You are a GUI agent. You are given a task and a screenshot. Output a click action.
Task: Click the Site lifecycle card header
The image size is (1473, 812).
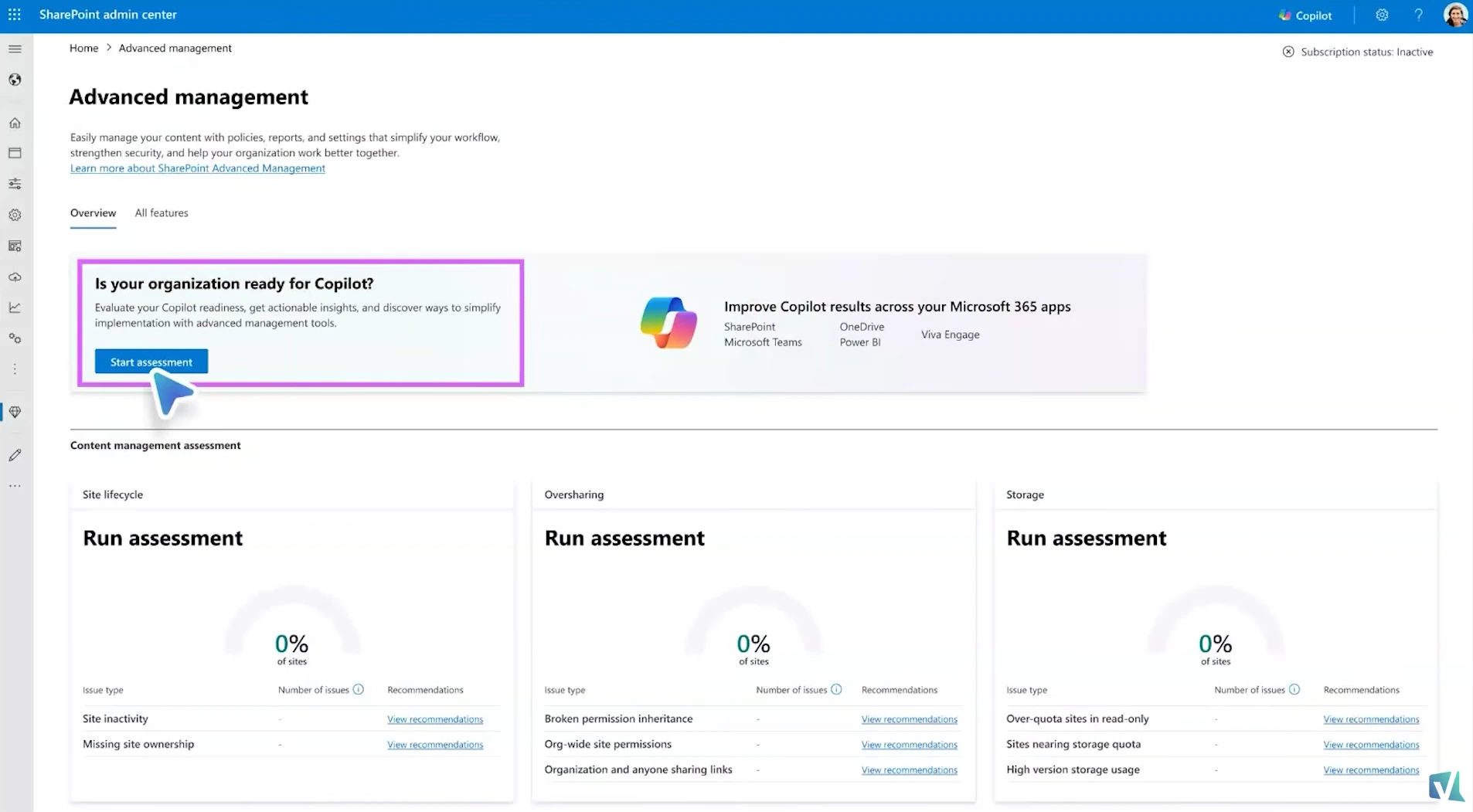pos(113,494)
